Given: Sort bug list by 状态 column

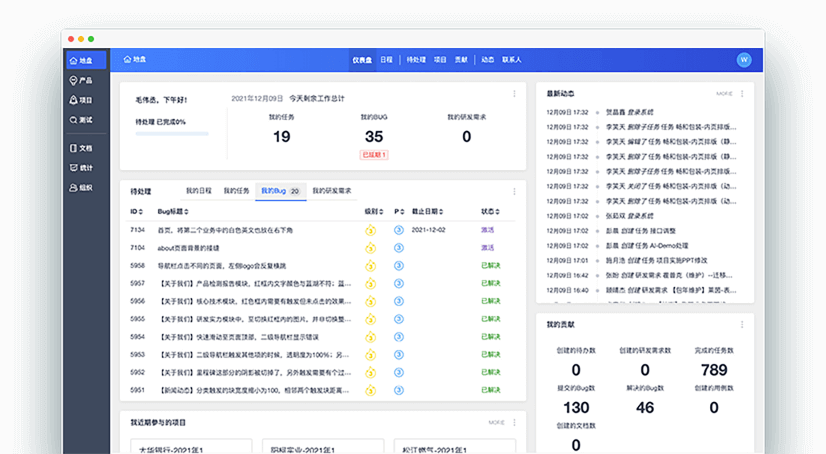Looking at the screenshot, I should click(490, 212).
